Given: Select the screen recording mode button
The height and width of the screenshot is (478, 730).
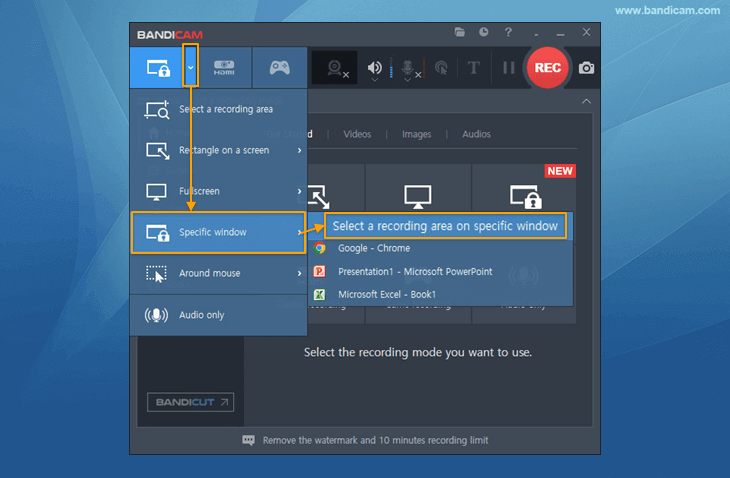Looking at the screenshot, I should 156,68.
